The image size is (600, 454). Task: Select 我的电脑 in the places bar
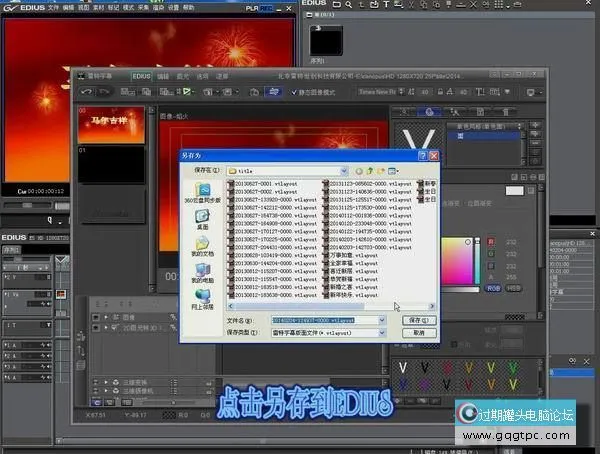pos(202,275)
